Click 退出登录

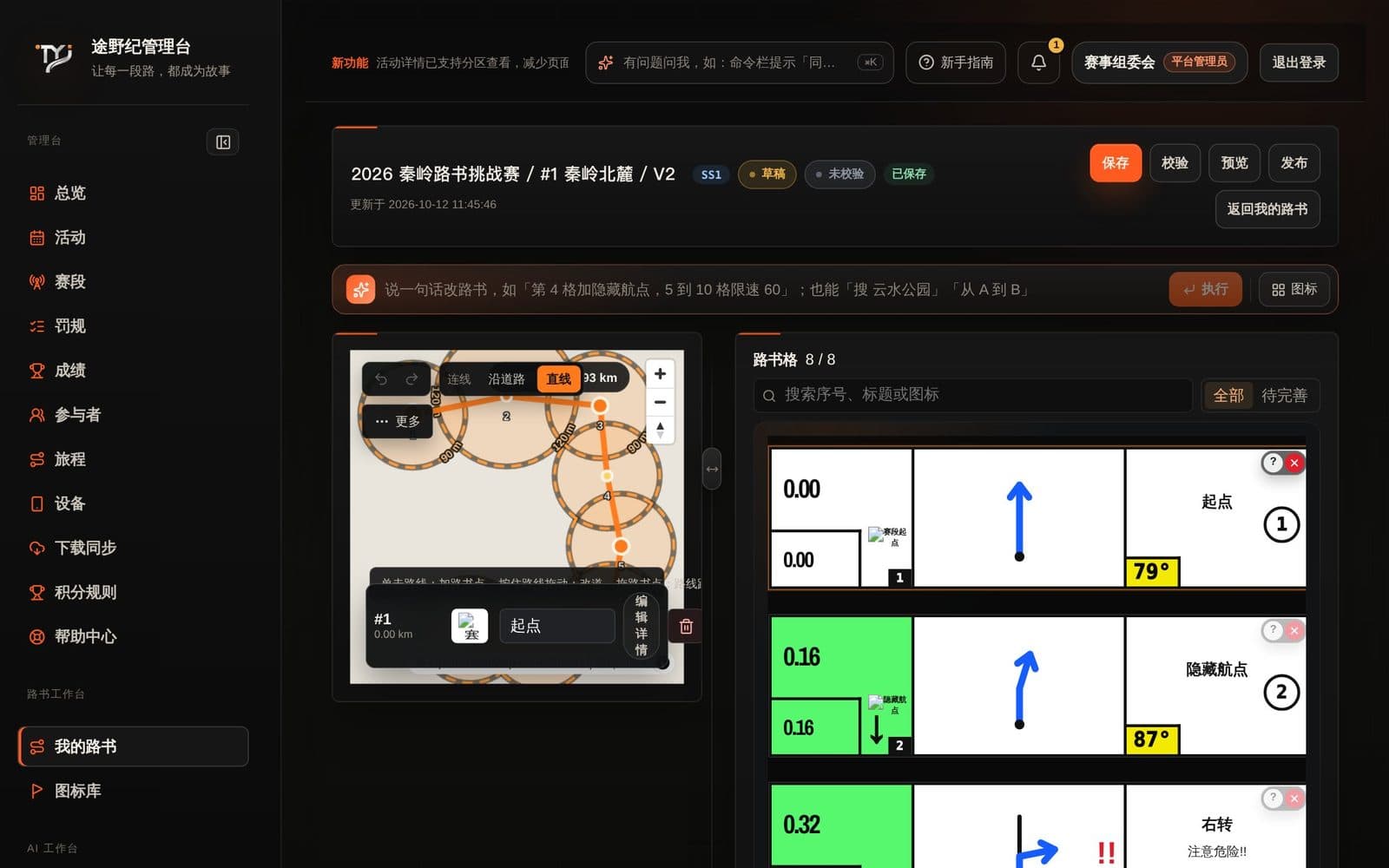pos(1299,62)
